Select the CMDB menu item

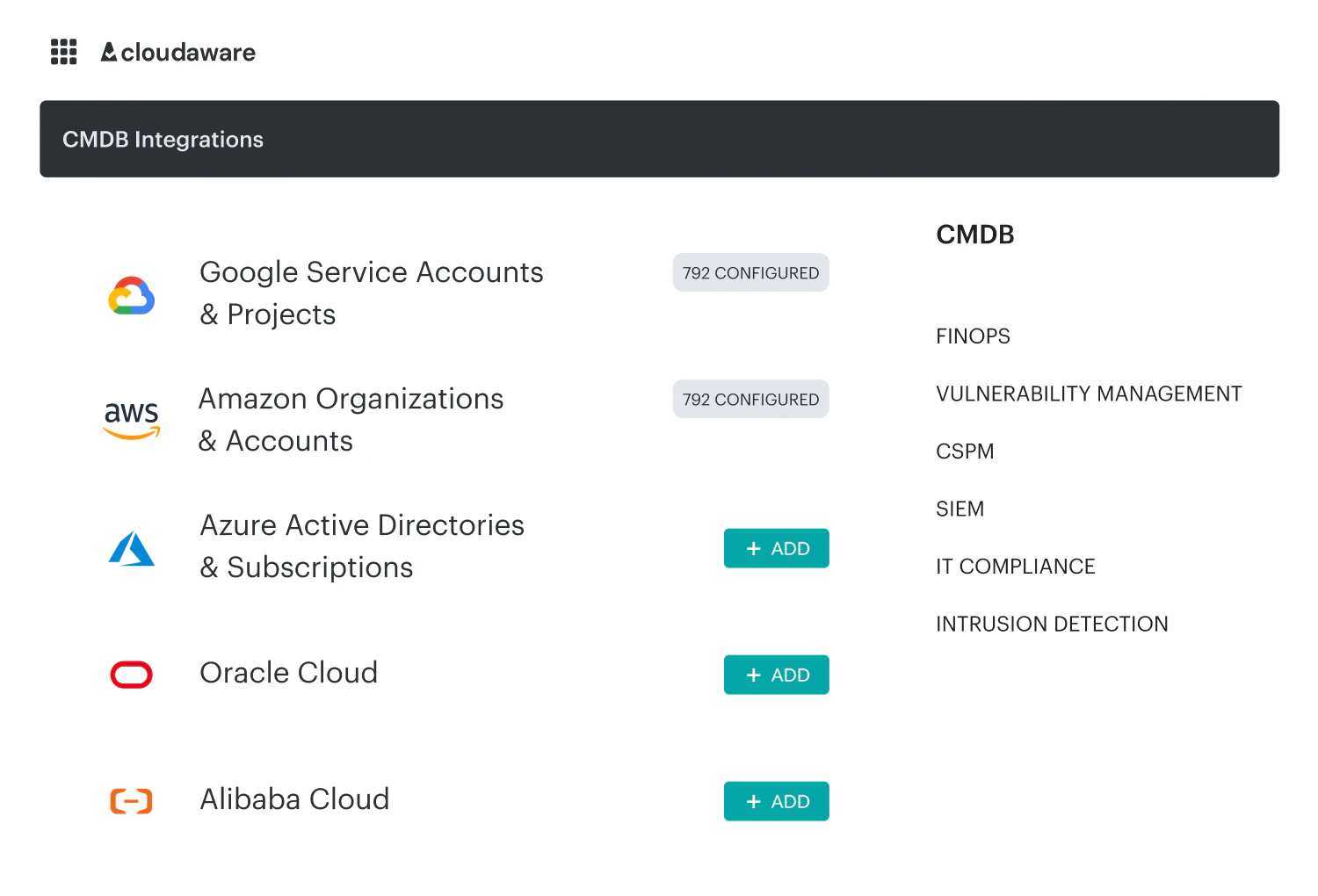click(975, 235)
